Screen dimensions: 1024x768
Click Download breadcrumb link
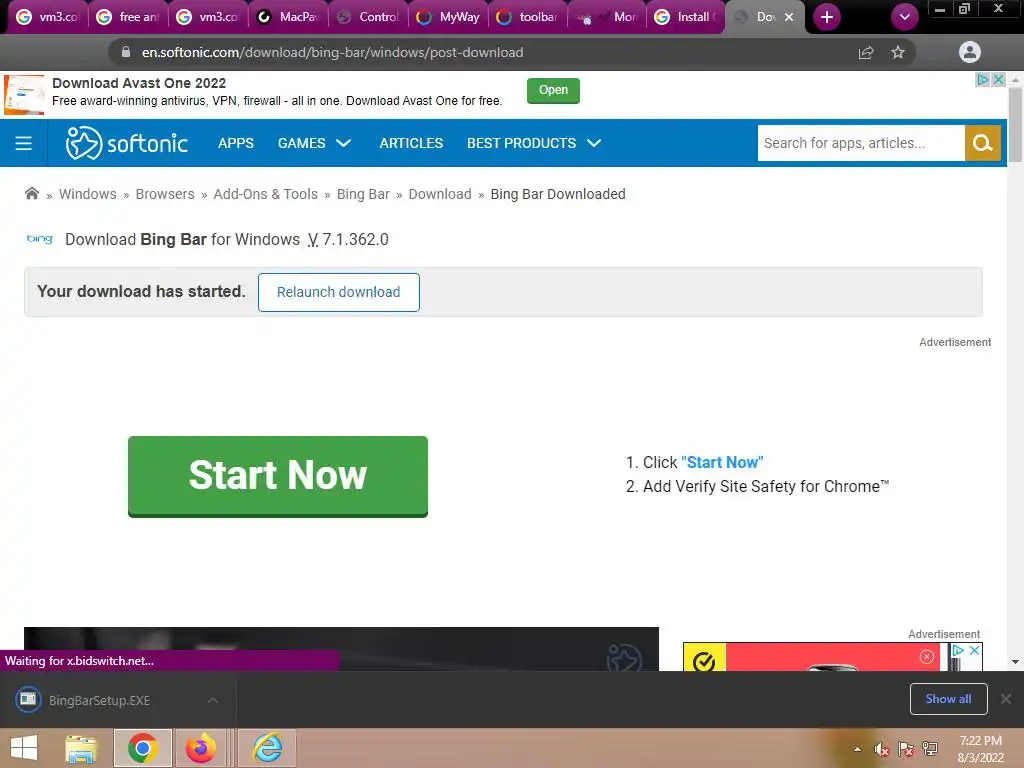tap(440, 194)
